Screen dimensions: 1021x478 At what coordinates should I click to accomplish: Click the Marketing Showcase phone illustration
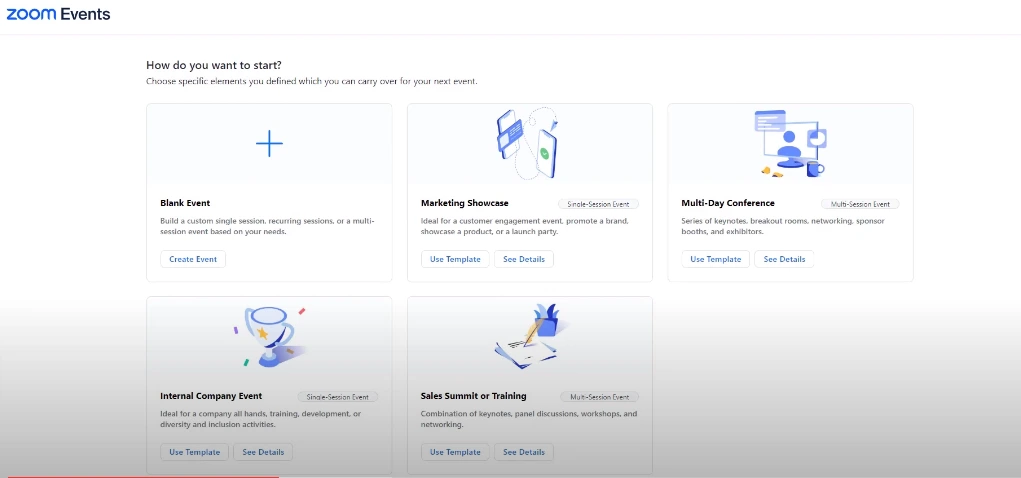(x=529, y=141)
